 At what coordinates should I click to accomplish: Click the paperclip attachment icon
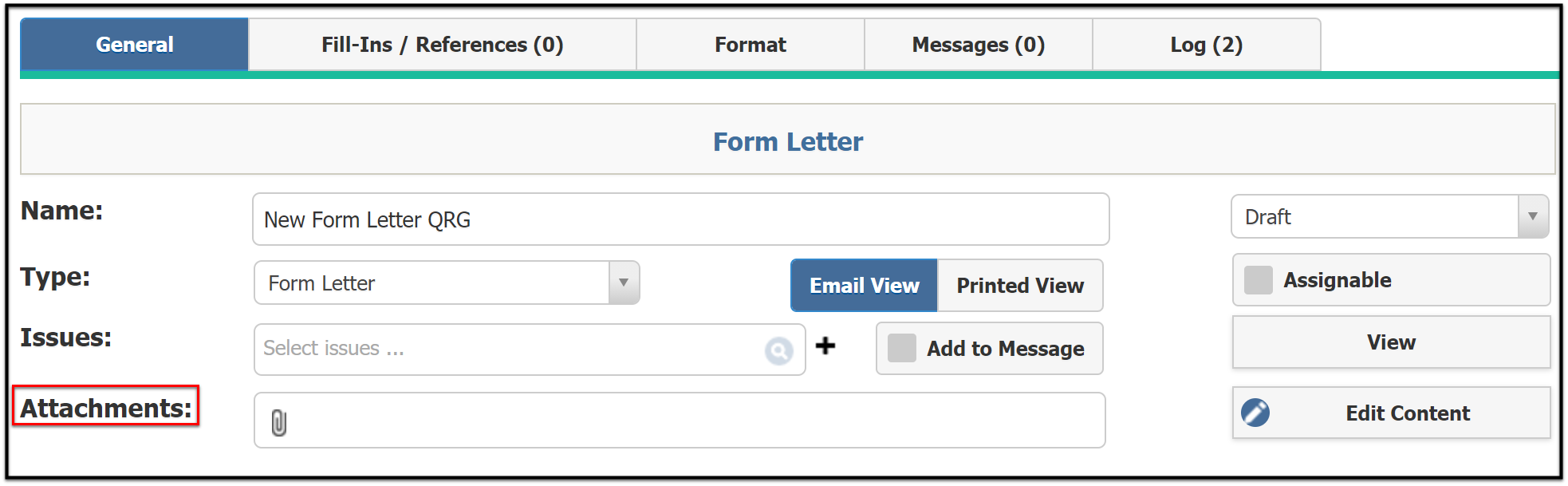[x=278, y=422]
